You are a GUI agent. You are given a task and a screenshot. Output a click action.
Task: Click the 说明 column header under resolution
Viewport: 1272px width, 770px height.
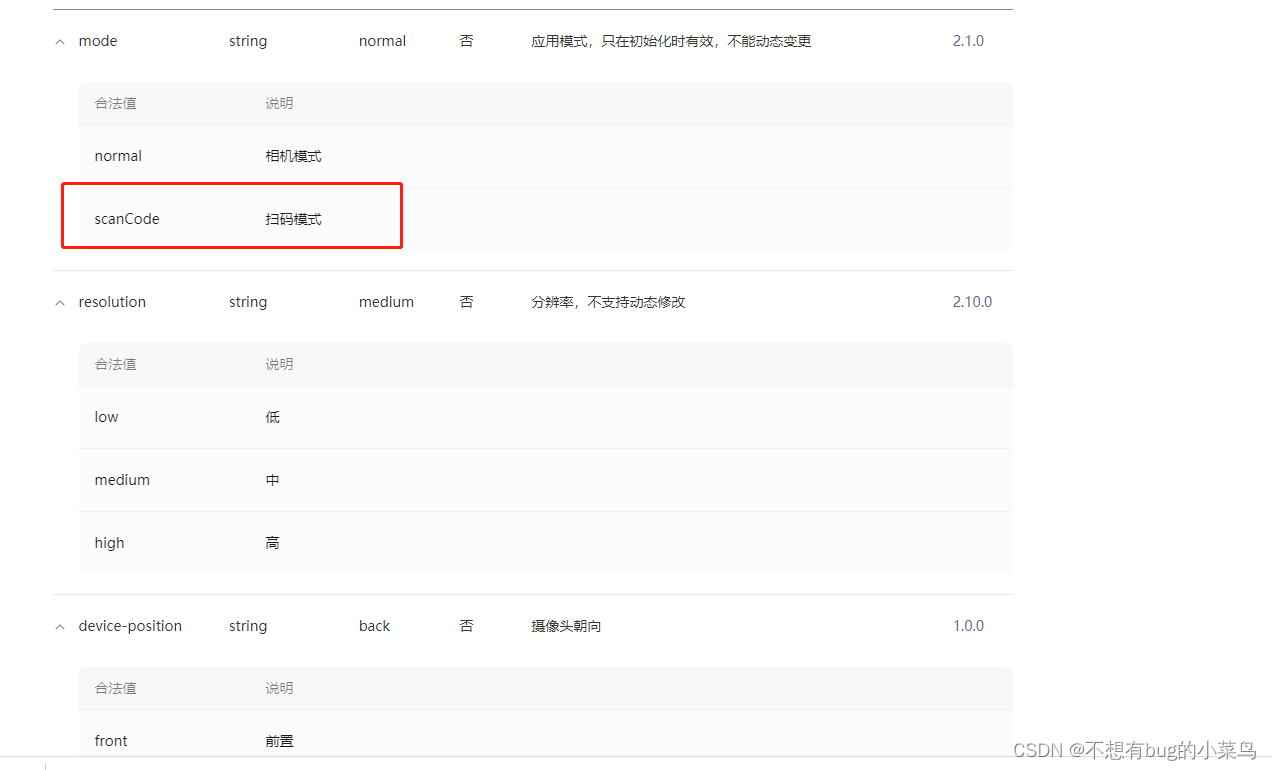click(278, 364)
